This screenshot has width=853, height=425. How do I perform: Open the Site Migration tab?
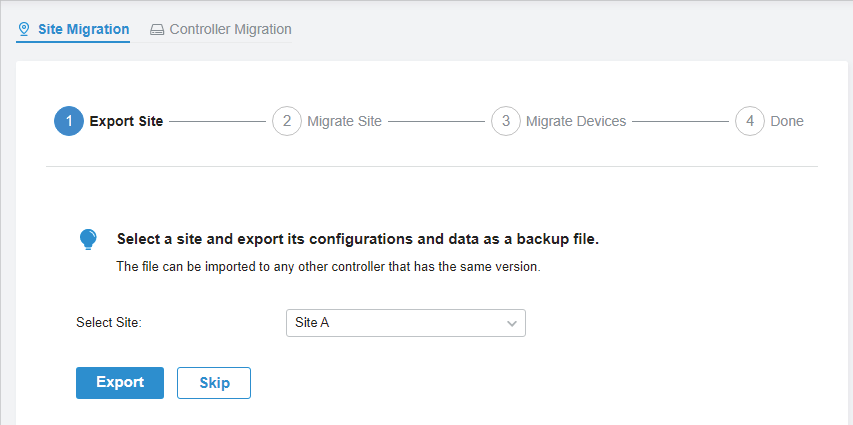(x=83, y=29)
